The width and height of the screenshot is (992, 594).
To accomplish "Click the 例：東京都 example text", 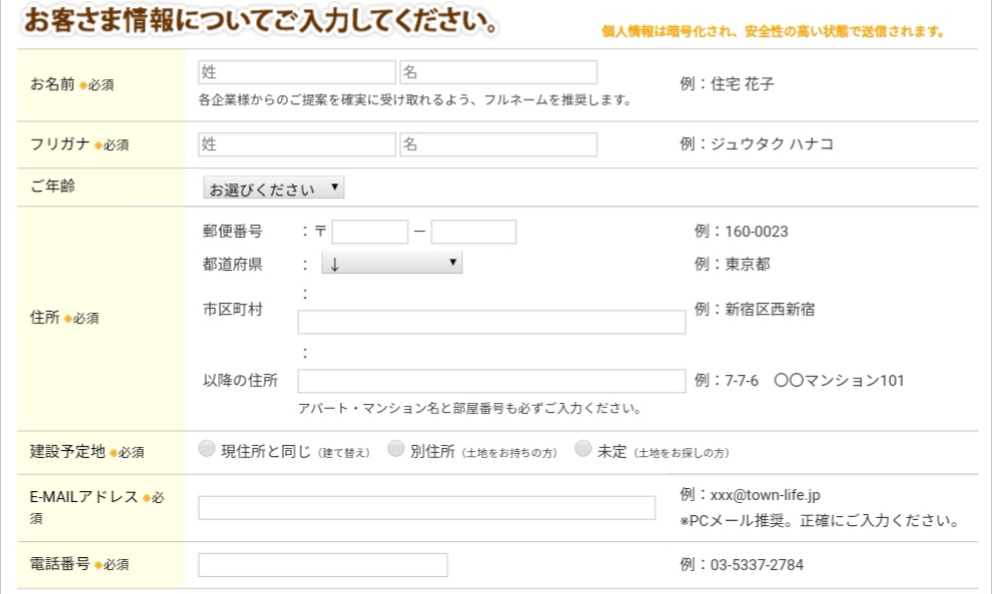I will 732,264.
